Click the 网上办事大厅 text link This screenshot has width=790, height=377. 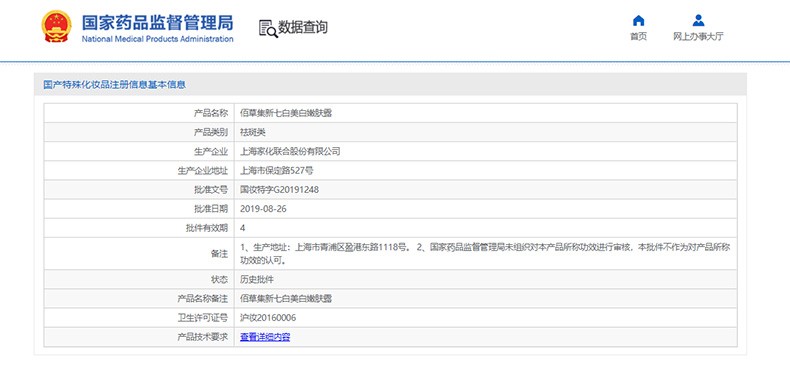click(x=698, y=36)
